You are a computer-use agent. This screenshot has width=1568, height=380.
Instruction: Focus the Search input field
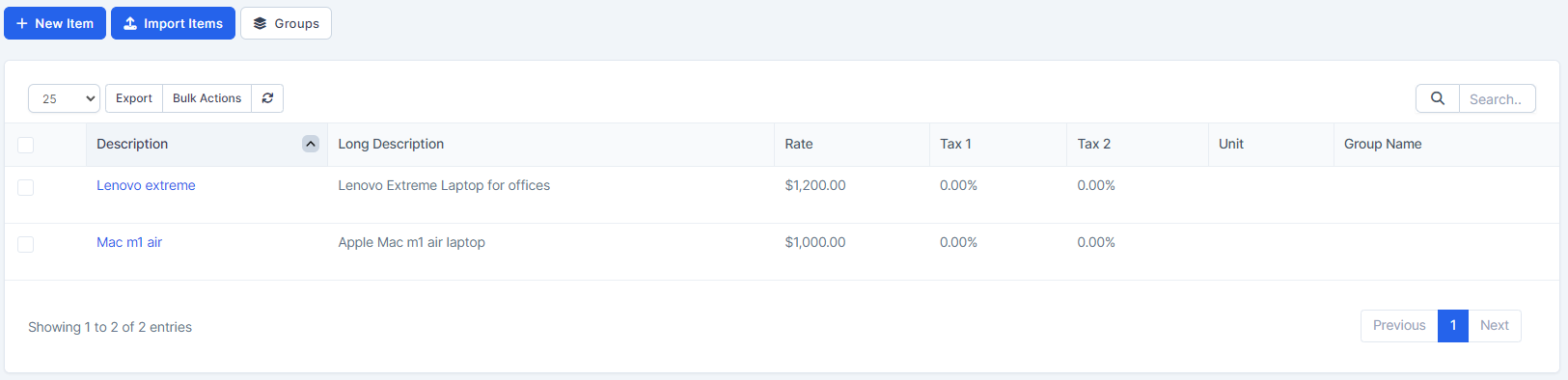click(x=1498, y=98)
